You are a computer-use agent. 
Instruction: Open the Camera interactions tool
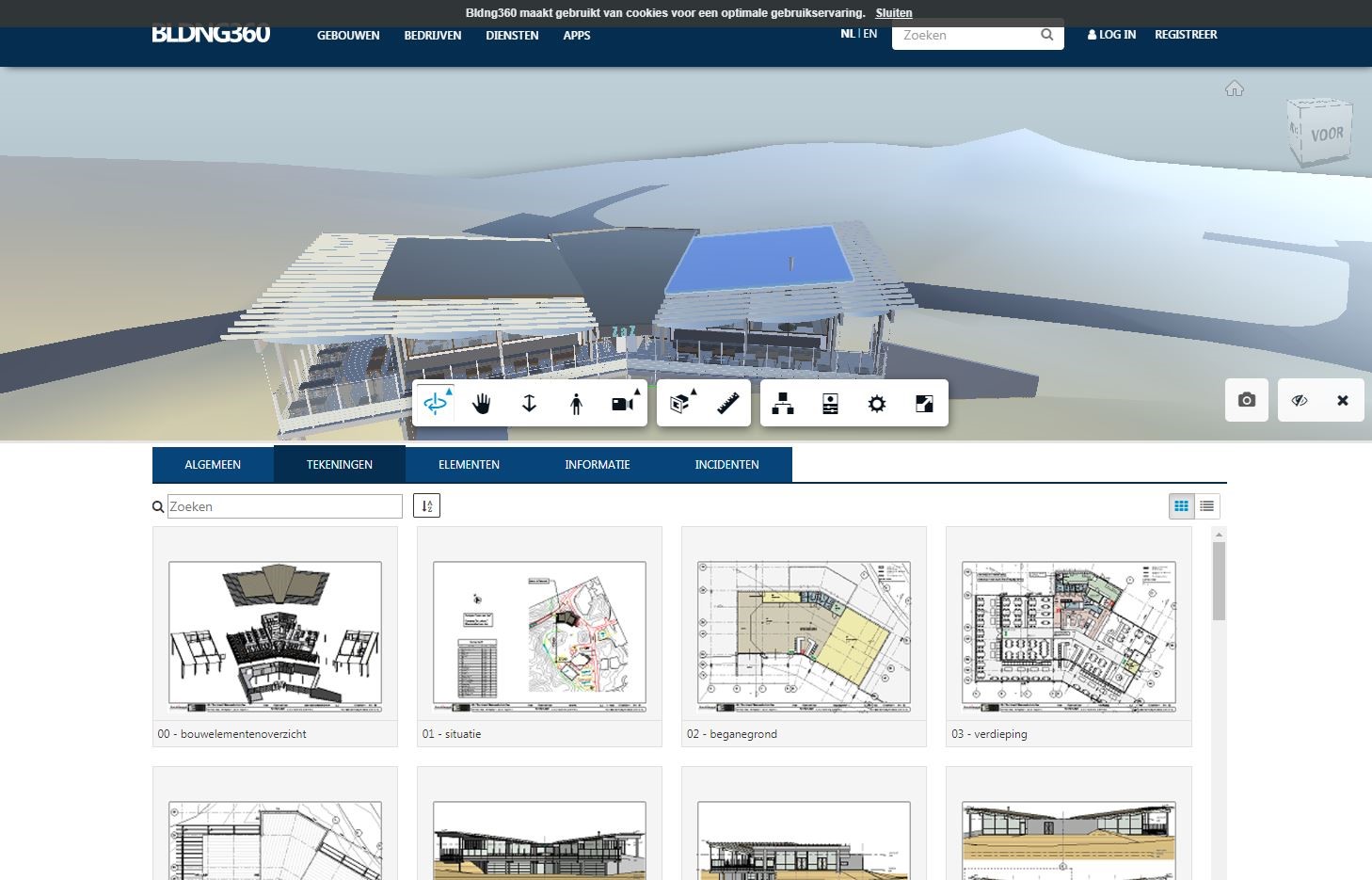(x=623, y=404)
